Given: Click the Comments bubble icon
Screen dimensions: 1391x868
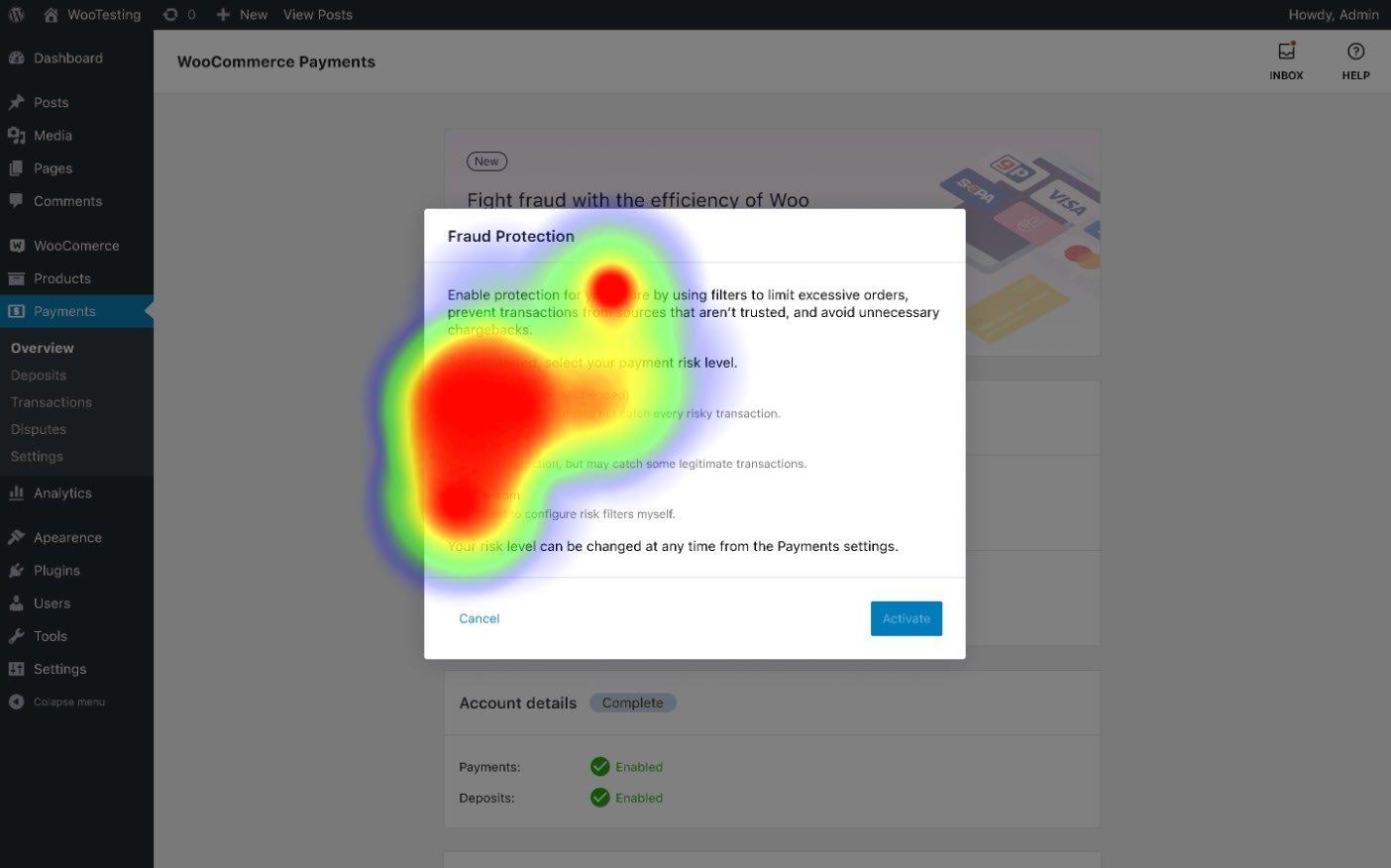Looking at the screenshot, I should click(x=17, y=201).
